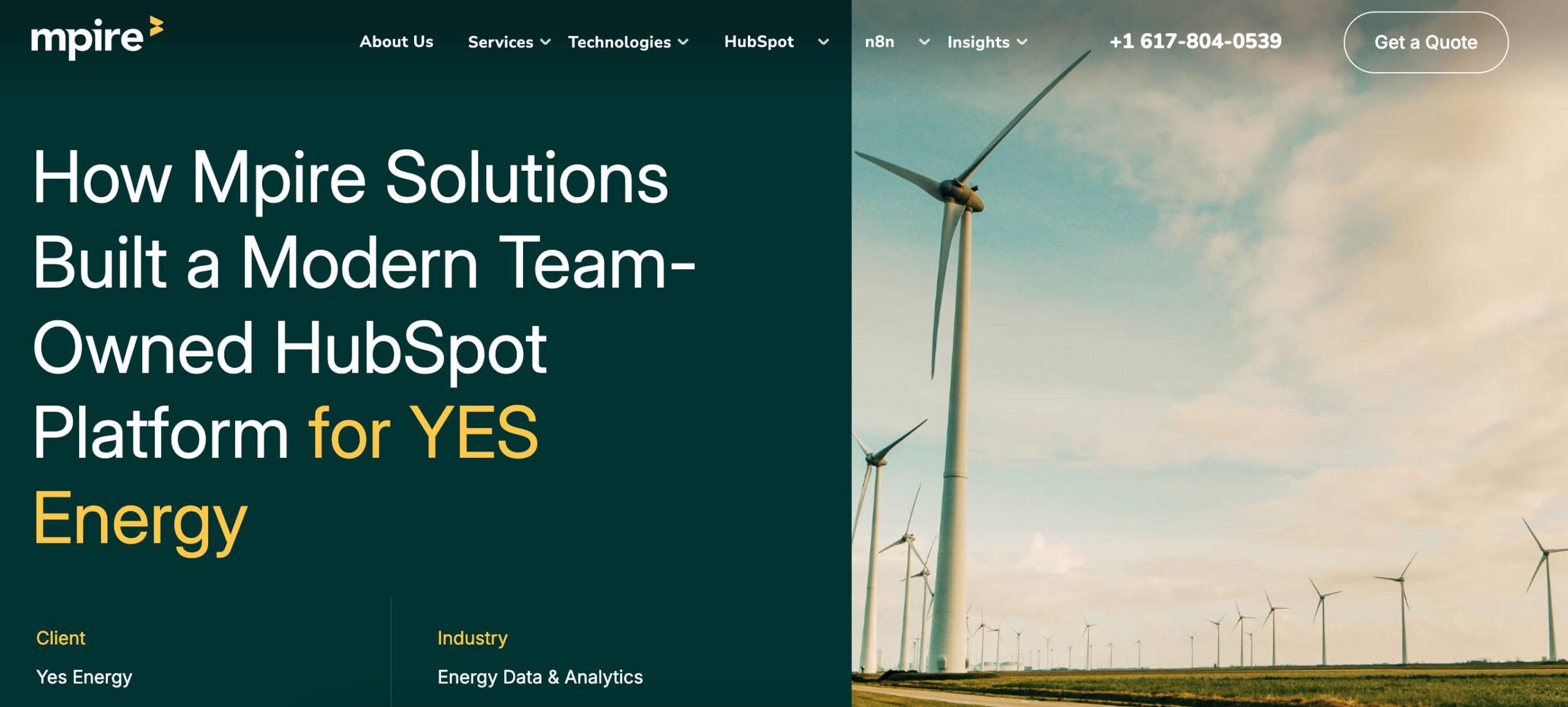Click the Insights menu label
This screenshot has width=1568, height=707.
[x=978, y=42]
